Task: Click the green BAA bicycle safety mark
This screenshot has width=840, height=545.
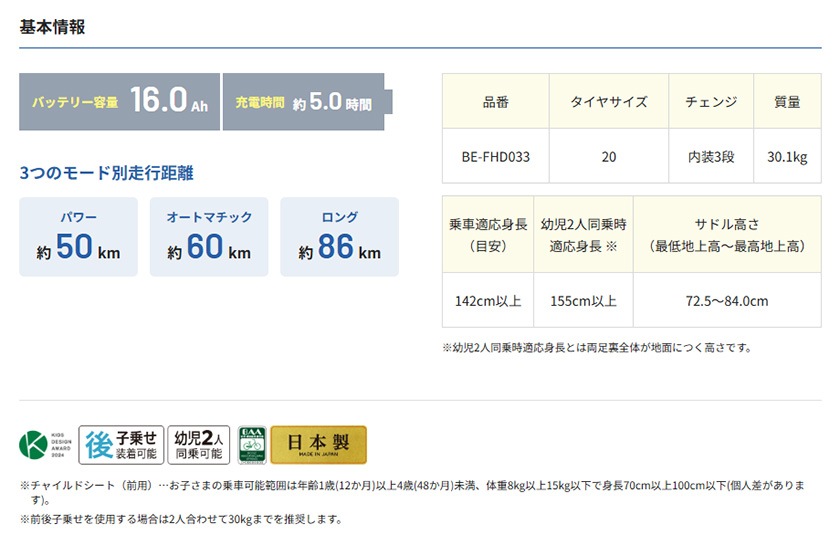Action: [249, 445]
